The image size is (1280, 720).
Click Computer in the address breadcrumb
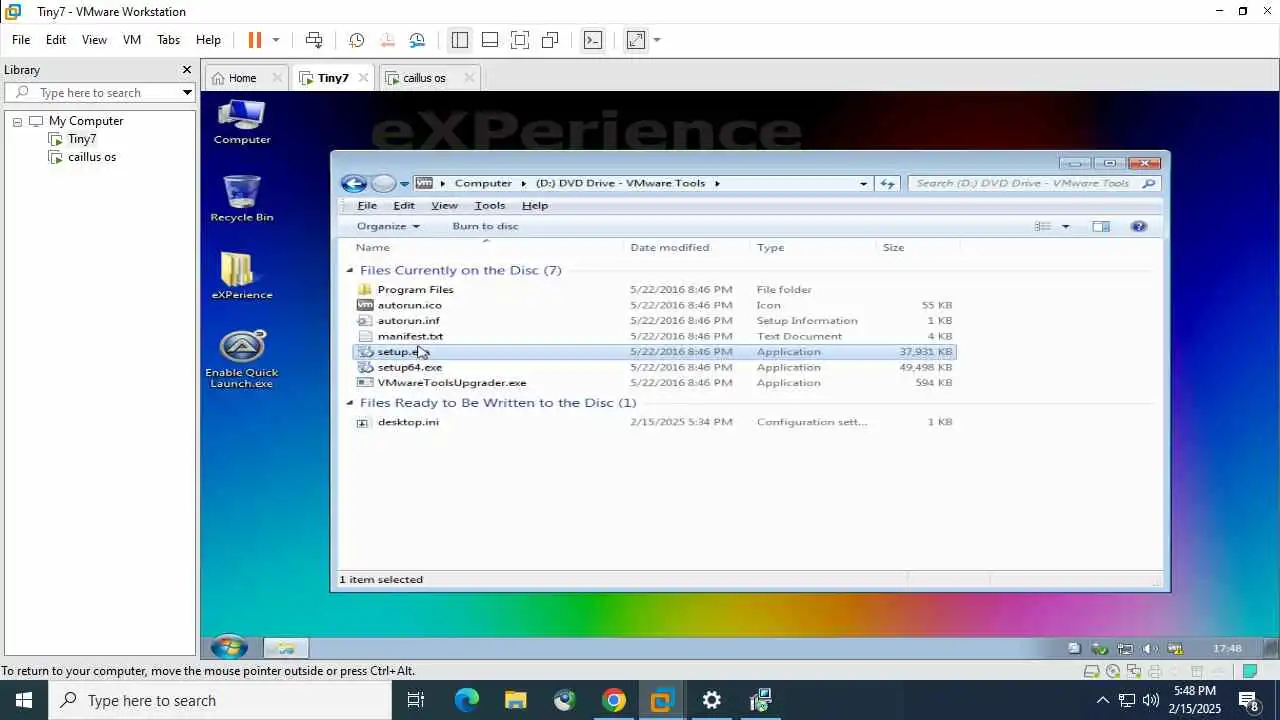click(x=483, y=183)
